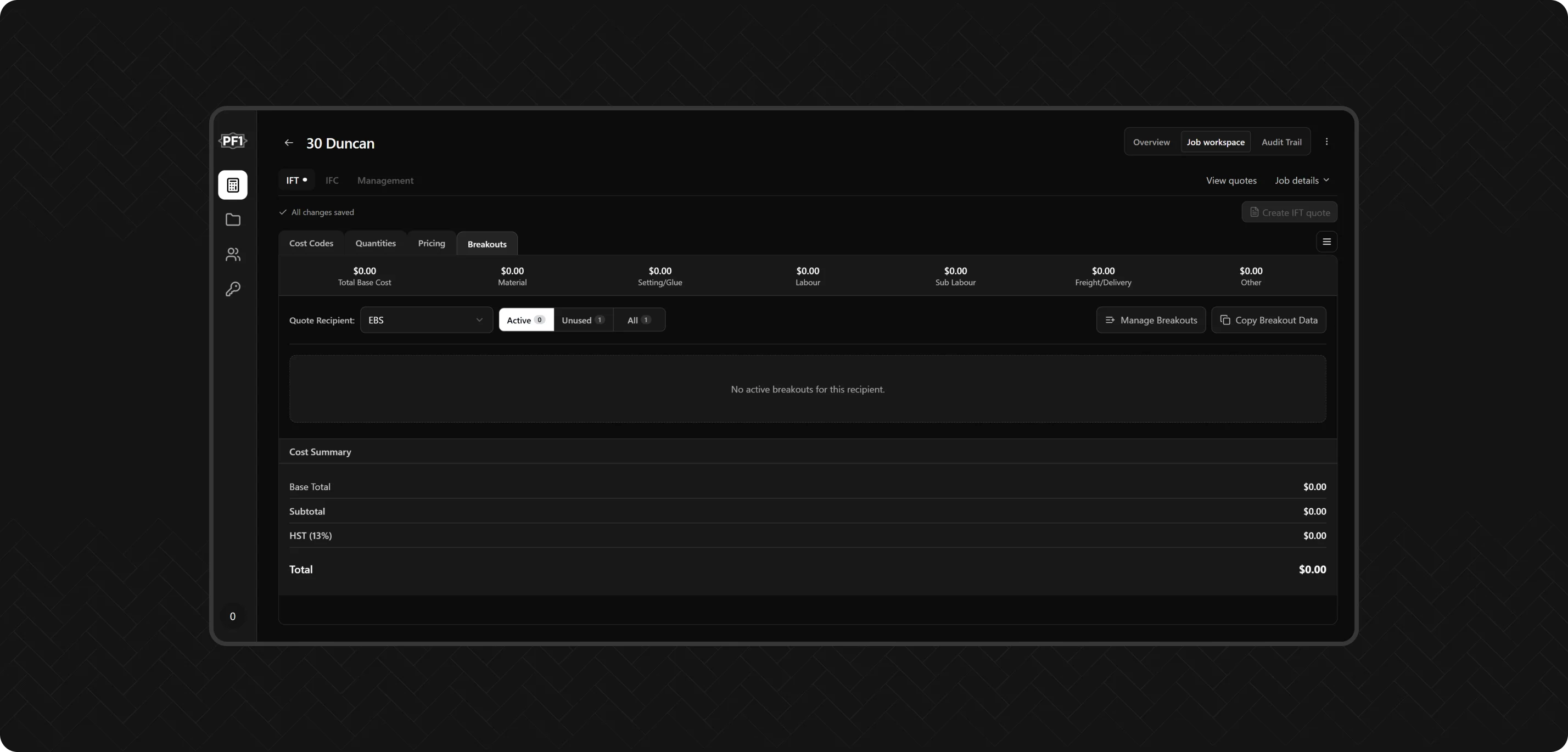The image size is (1568, 752).
Task: Click the Freight/Delivery $0.00 value
Action: (1103, 271)
